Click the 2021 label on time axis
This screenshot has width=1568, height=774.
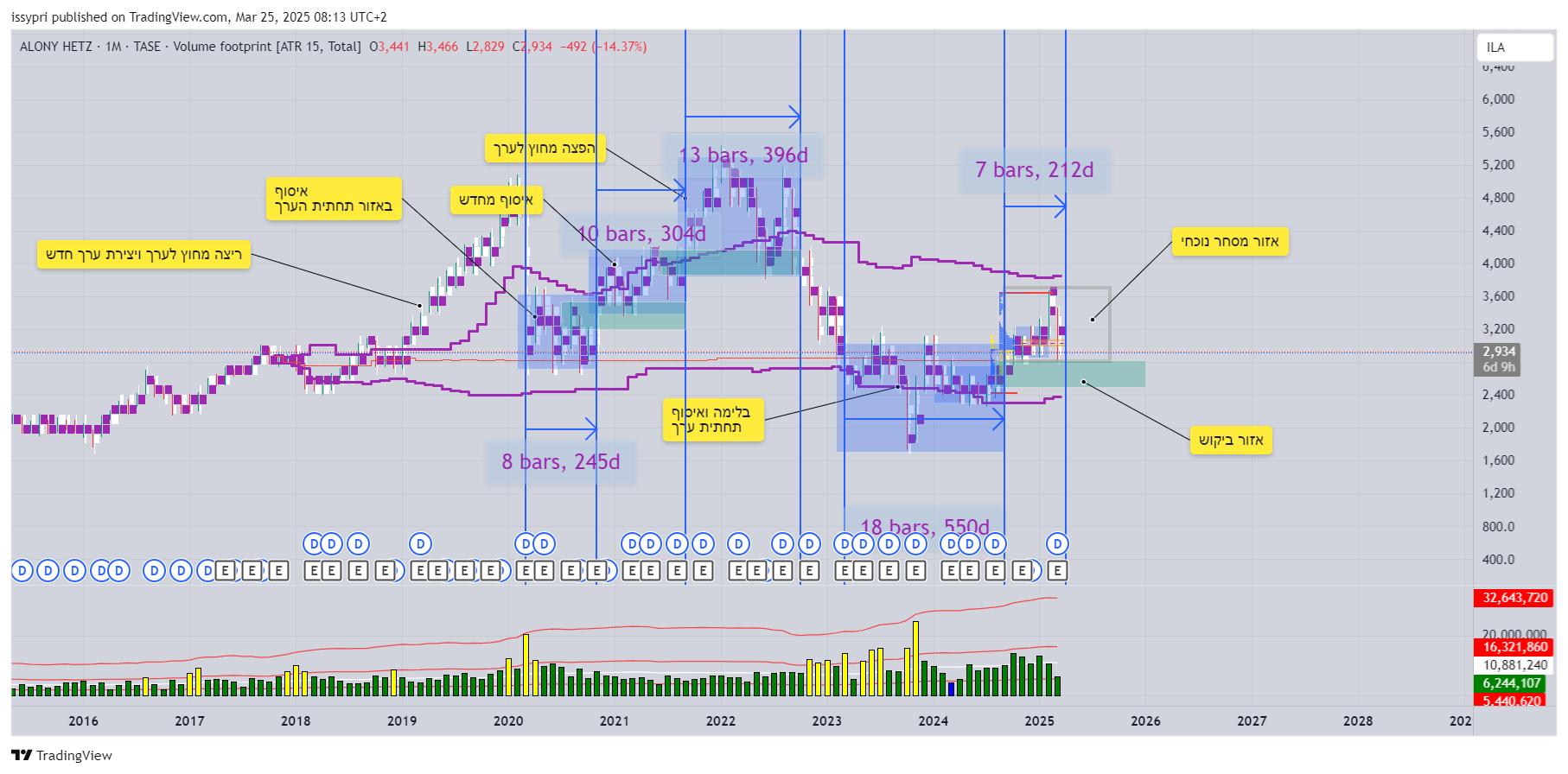pos(615,721)
